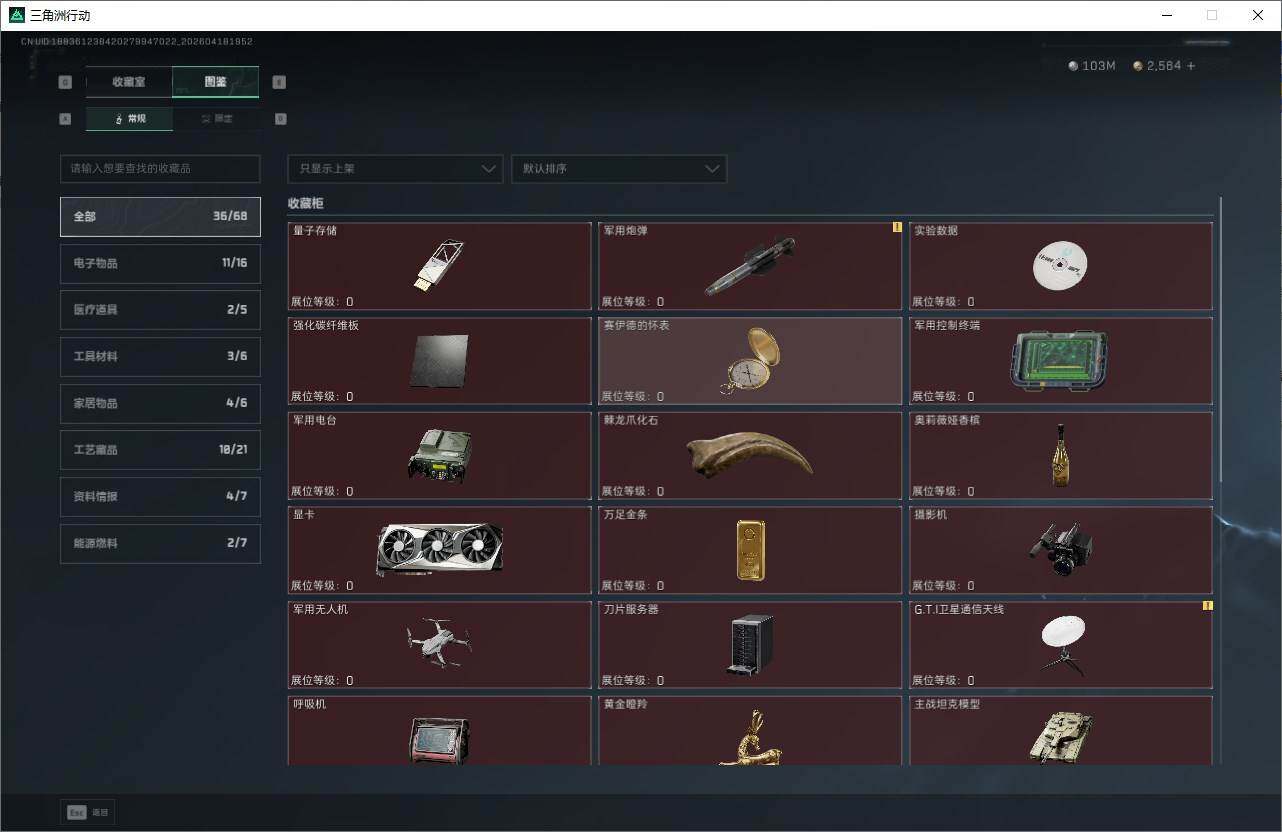The image size is (1282, 832).
Task: Click the 收藏柜 section heading
Action: 306,203
